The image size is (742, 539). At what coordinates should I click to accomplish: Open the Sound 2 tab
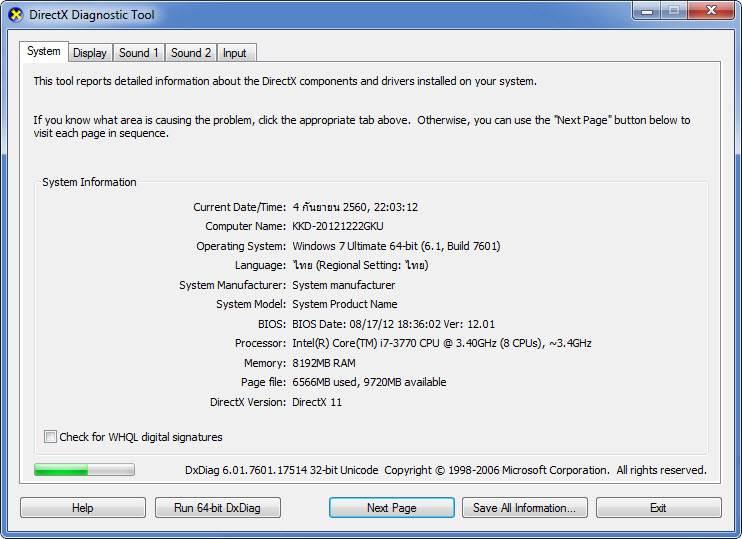[191, 53]
